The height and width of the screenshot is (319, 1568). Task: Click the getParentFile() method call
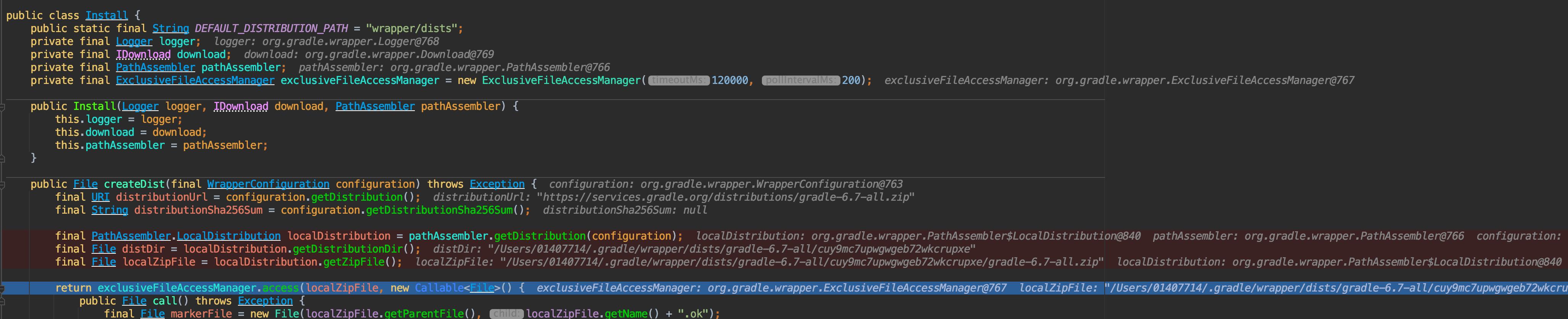[x=424, y=314]
